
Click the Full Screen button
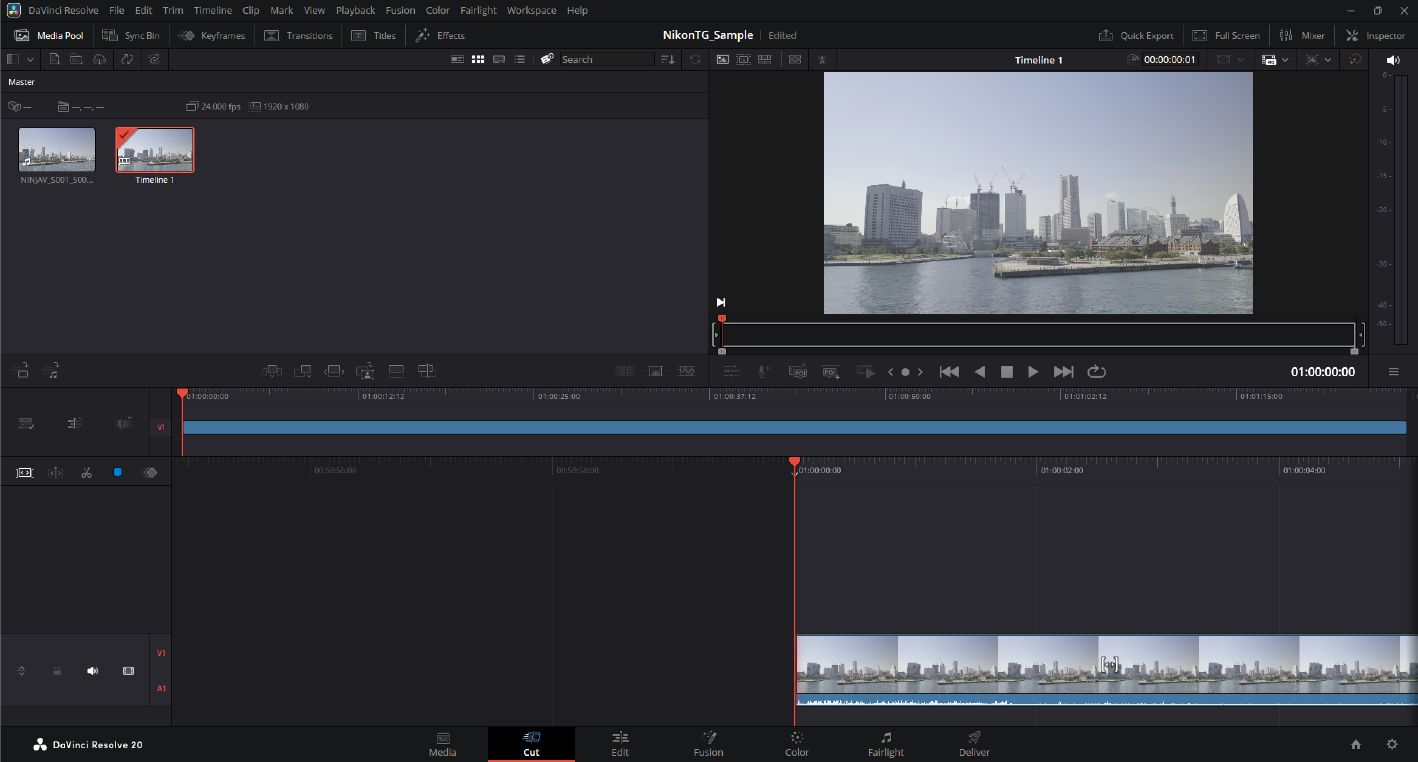click(1226, 36)
